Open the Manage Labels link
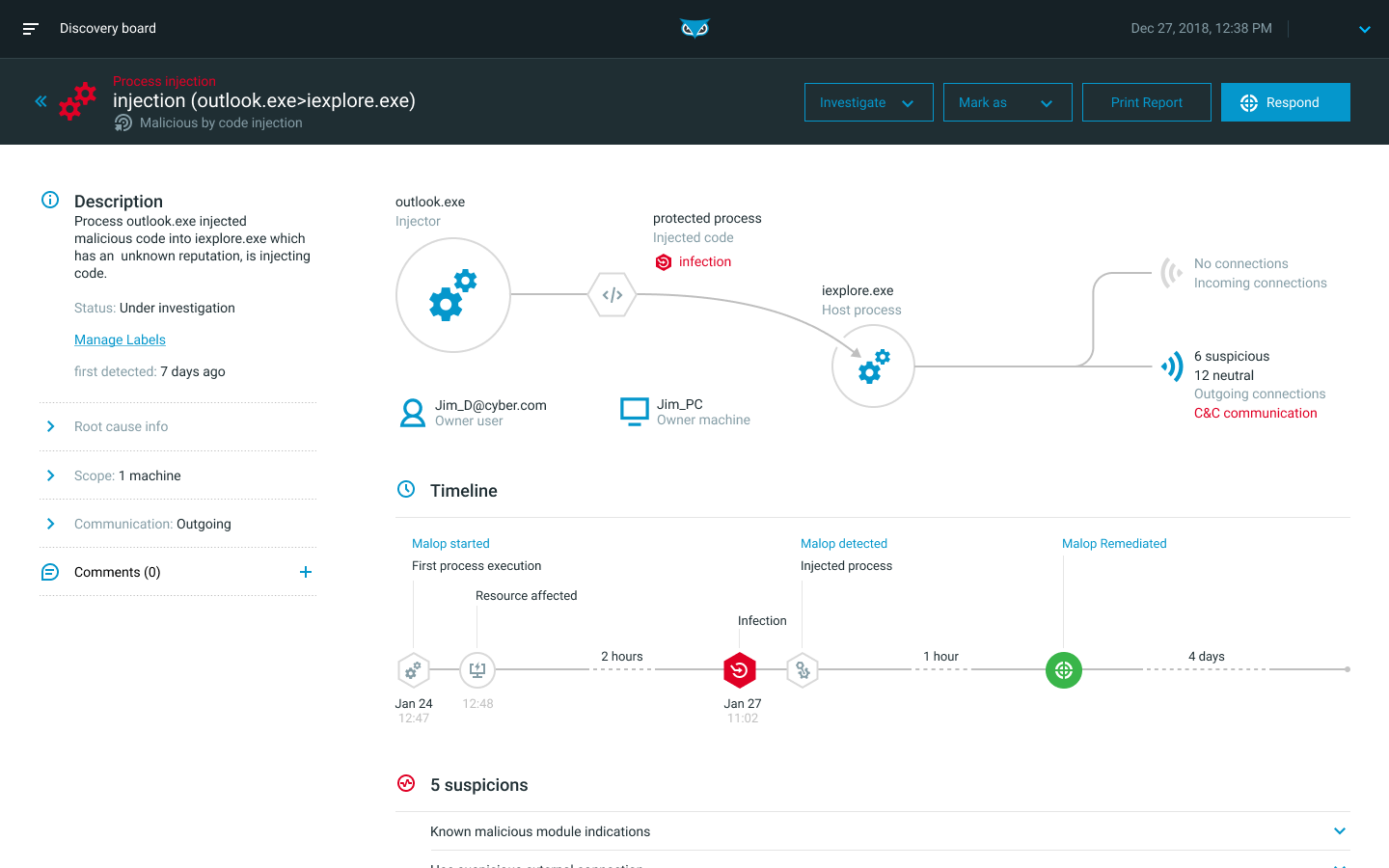1389x868 pixels. click(x=120, y=339)
